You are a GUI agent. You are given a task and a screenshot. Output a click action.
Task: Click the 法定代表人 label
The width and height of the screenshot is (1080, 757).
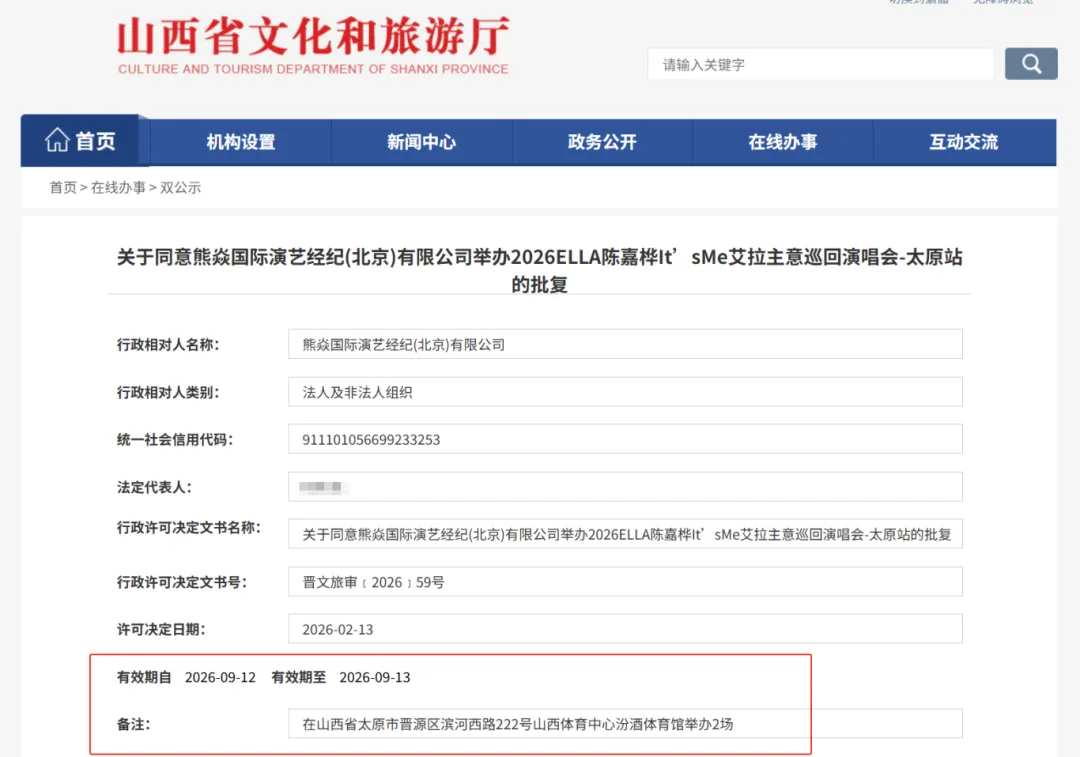pos(154,487)
